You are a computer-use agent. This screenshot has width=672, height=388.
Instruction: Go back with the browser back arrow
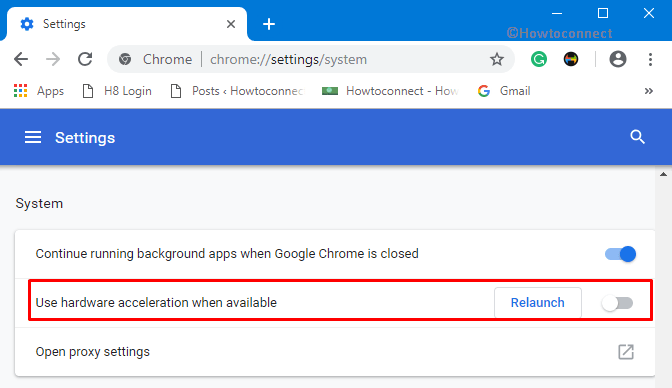point(21,59)
